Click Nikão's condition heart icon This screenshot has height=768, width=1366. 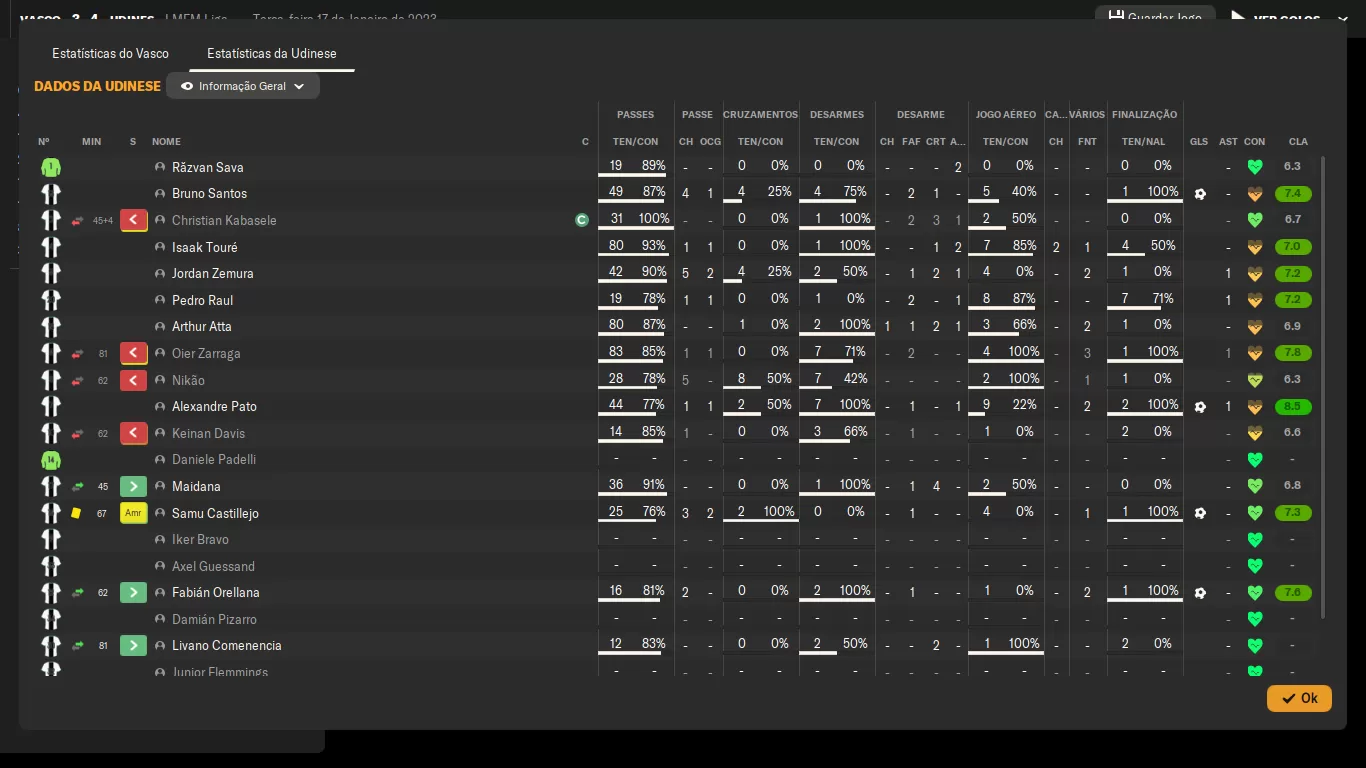click(1255, 380)
